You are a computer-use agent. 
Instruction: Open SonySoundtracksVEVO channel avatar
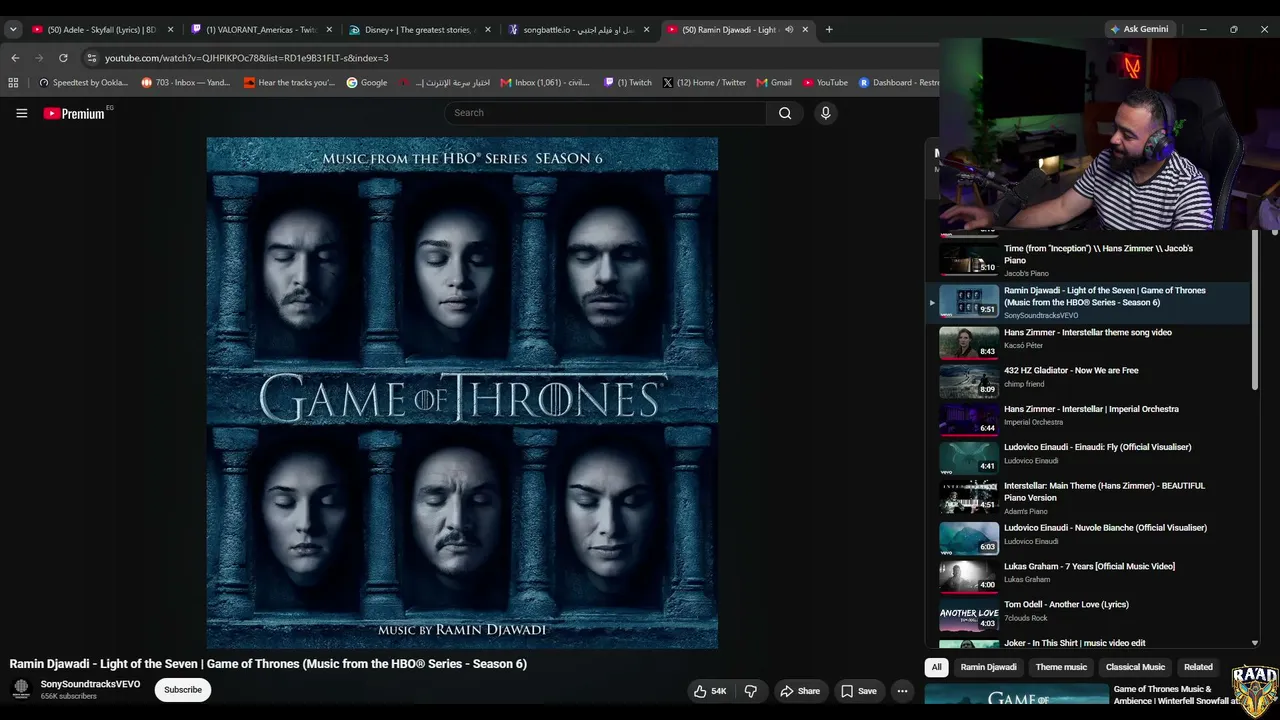21,689
